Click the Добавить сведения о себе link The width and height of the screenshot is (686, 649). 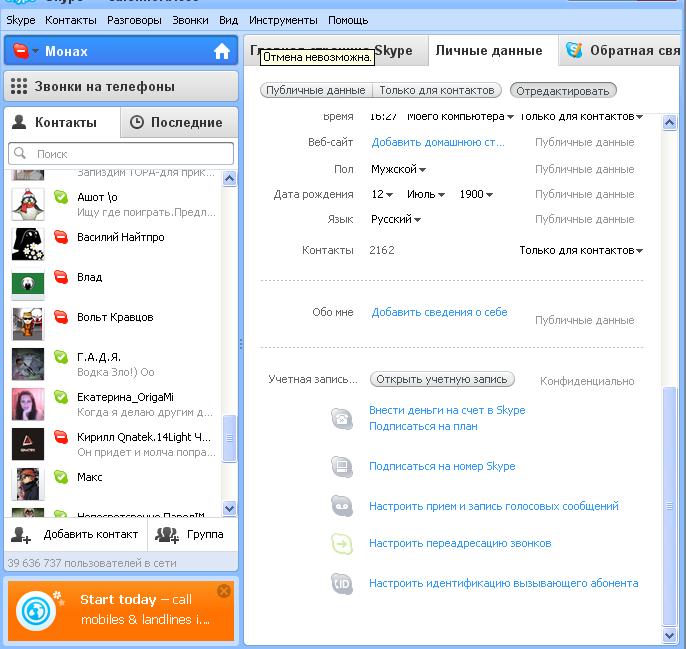439,312
